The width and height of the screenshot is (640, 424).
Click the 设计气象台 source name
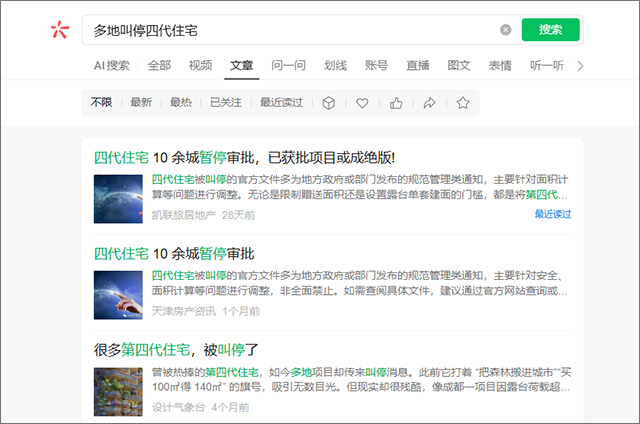178,407
